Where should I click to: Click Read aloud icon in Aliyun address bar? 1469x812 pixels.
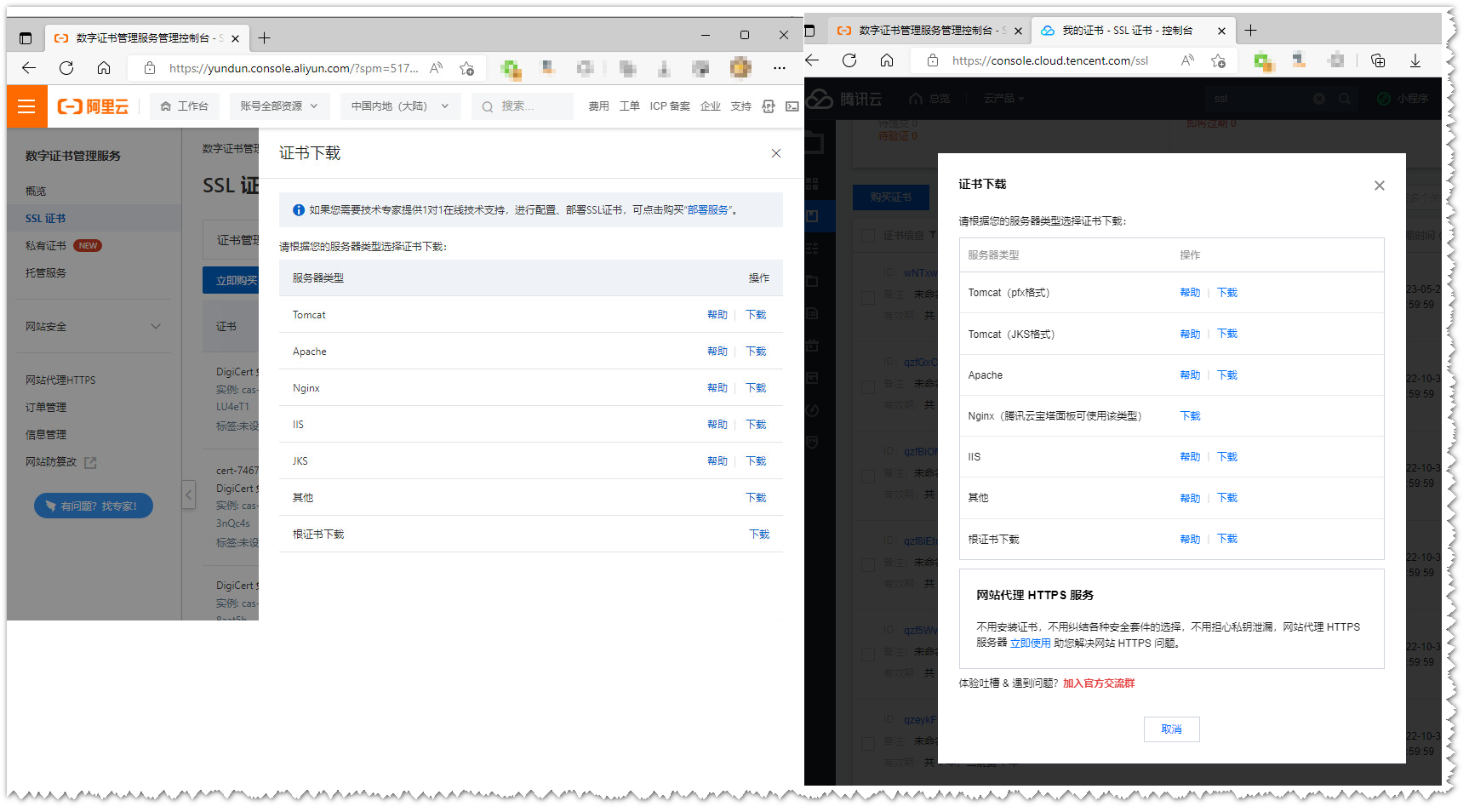[x=437, y=68]
